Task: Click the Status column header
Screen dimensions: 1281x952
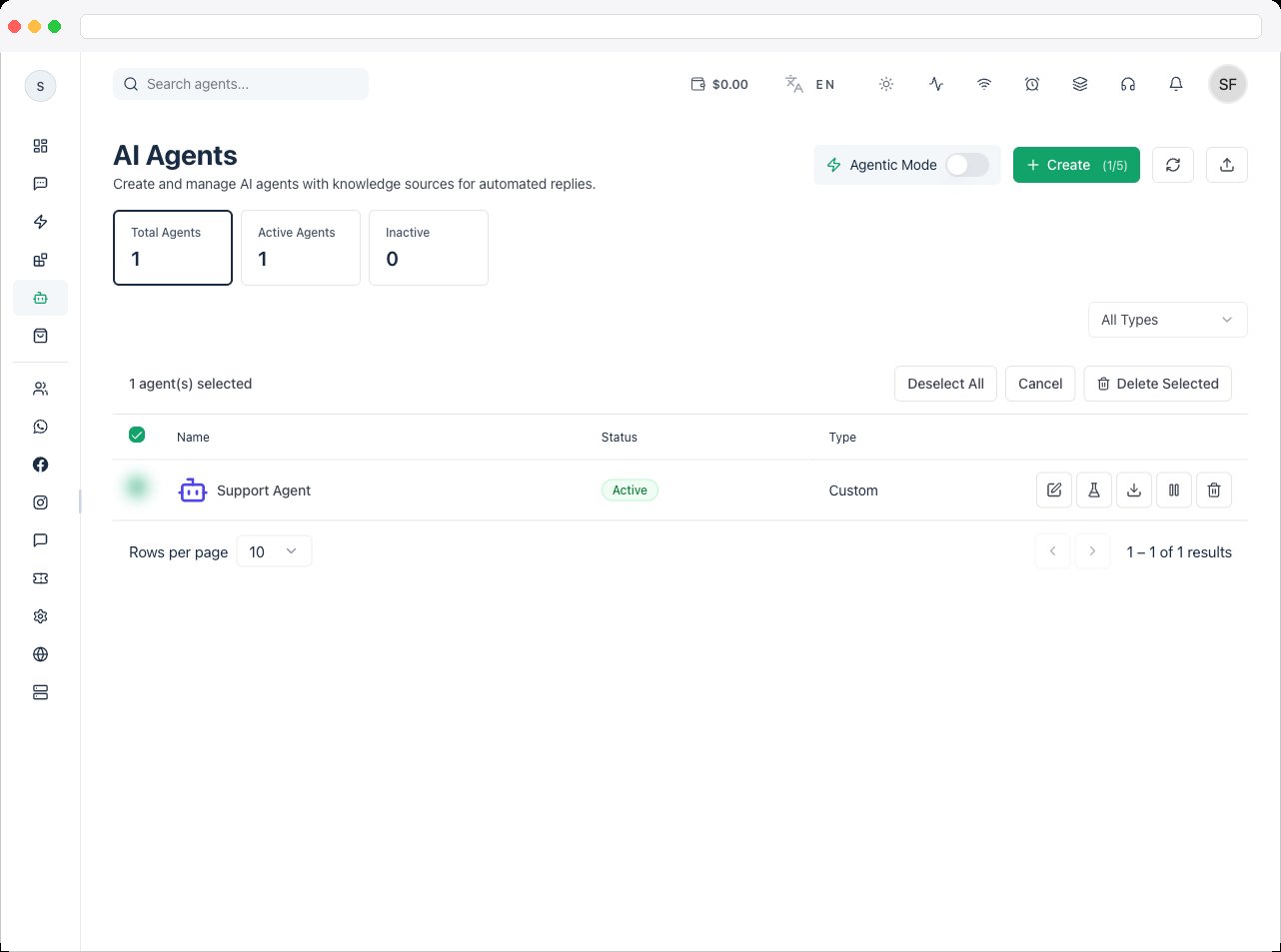Action: tap(620, 438)
